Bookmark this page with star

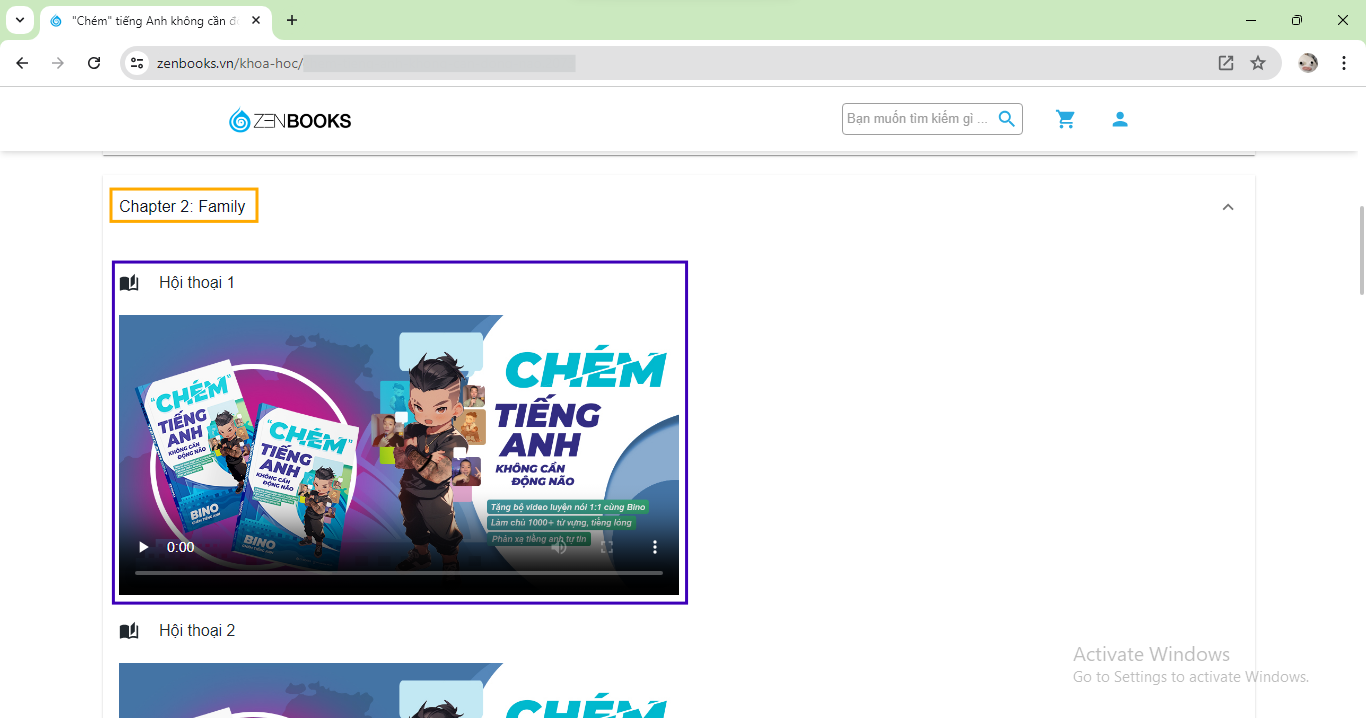pos(1258,63)
